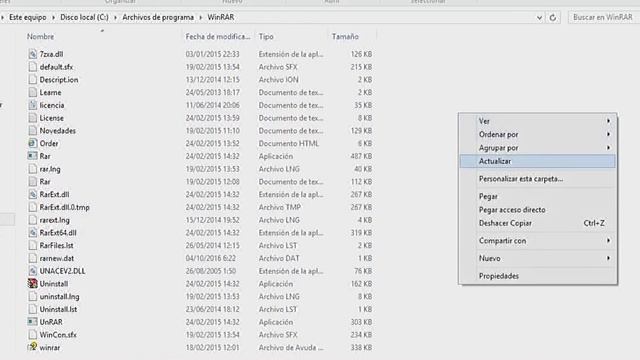Image resolution: width=640 pixels, height=360 pixels.
Task: Click the Archivo TMP type cell
Action: (280, 207)
